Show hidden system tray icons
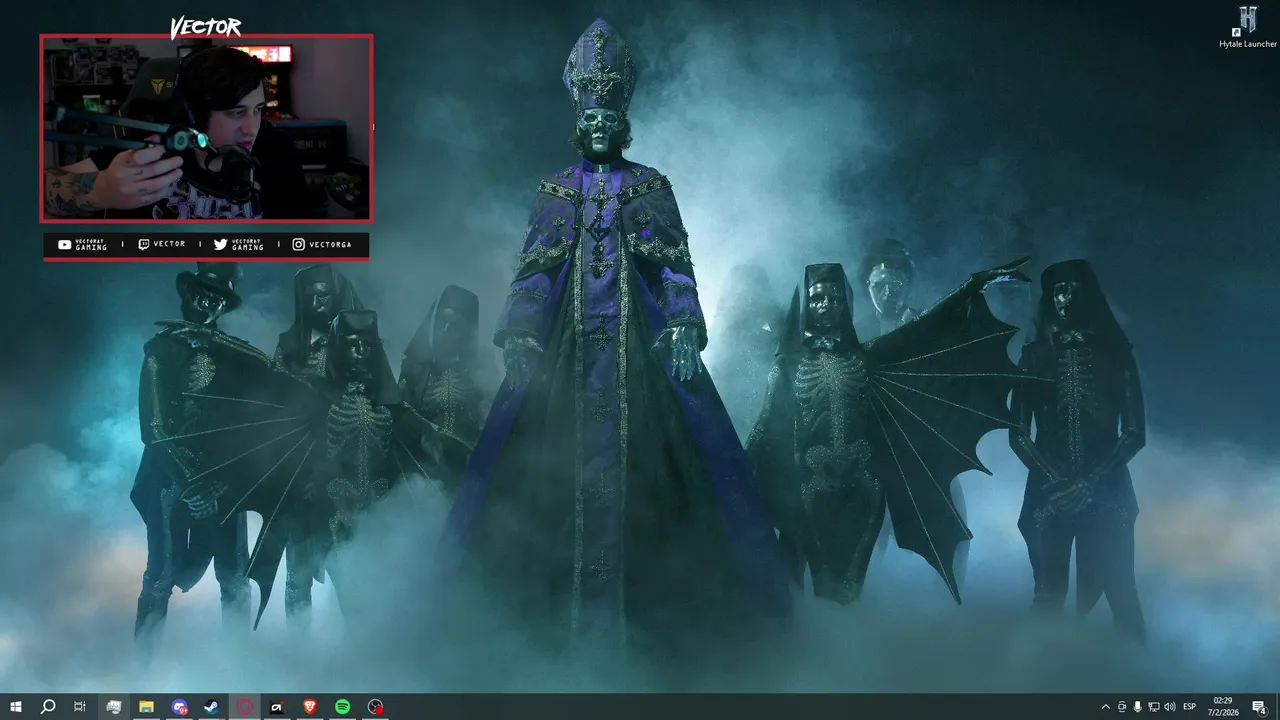 [x=1105, y=707]
